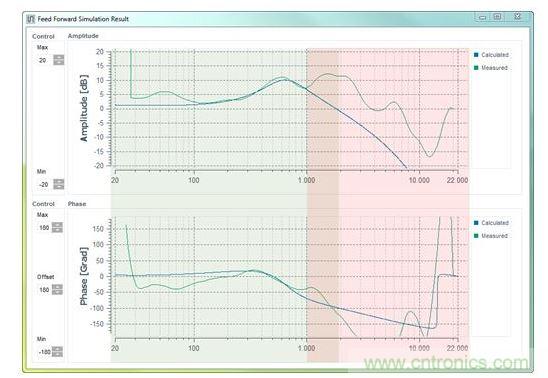
Task: Decrease the Amplitude Max value with down arrow
Action: 59,63
